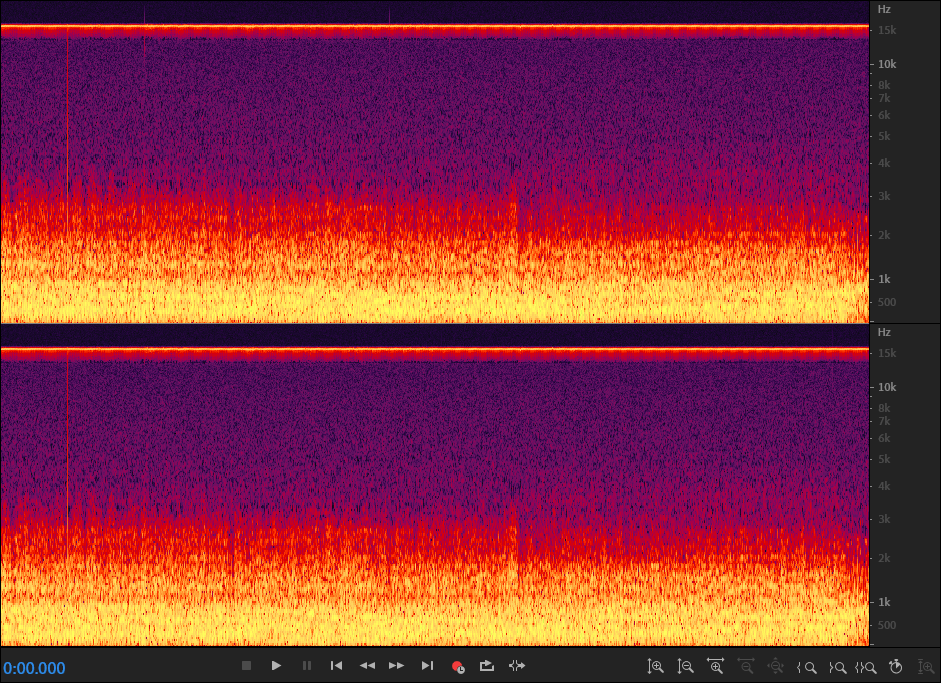Viewport: 941px width, 683px height.
Task: Click the Fast Forward button
Action: pos(397,666)
